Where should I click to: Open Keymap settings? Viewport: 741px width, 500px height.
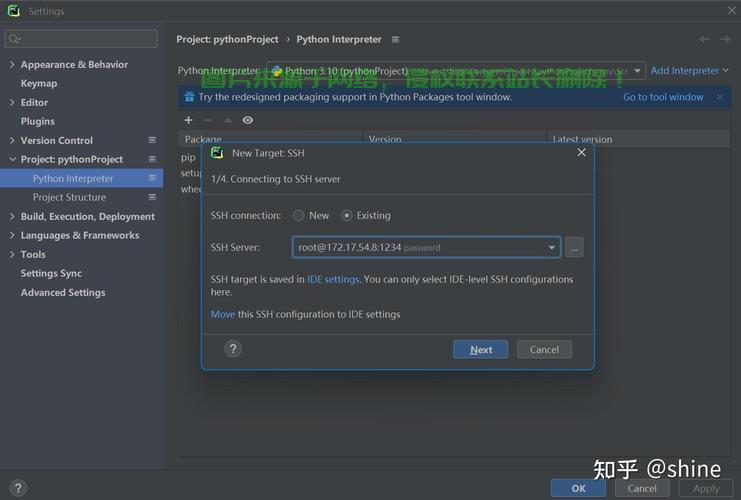(x=39, y=84)
